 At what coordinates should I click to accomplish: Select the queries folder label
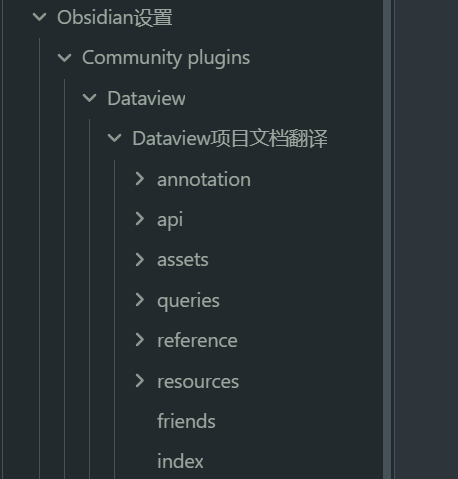tap(188, 301)
